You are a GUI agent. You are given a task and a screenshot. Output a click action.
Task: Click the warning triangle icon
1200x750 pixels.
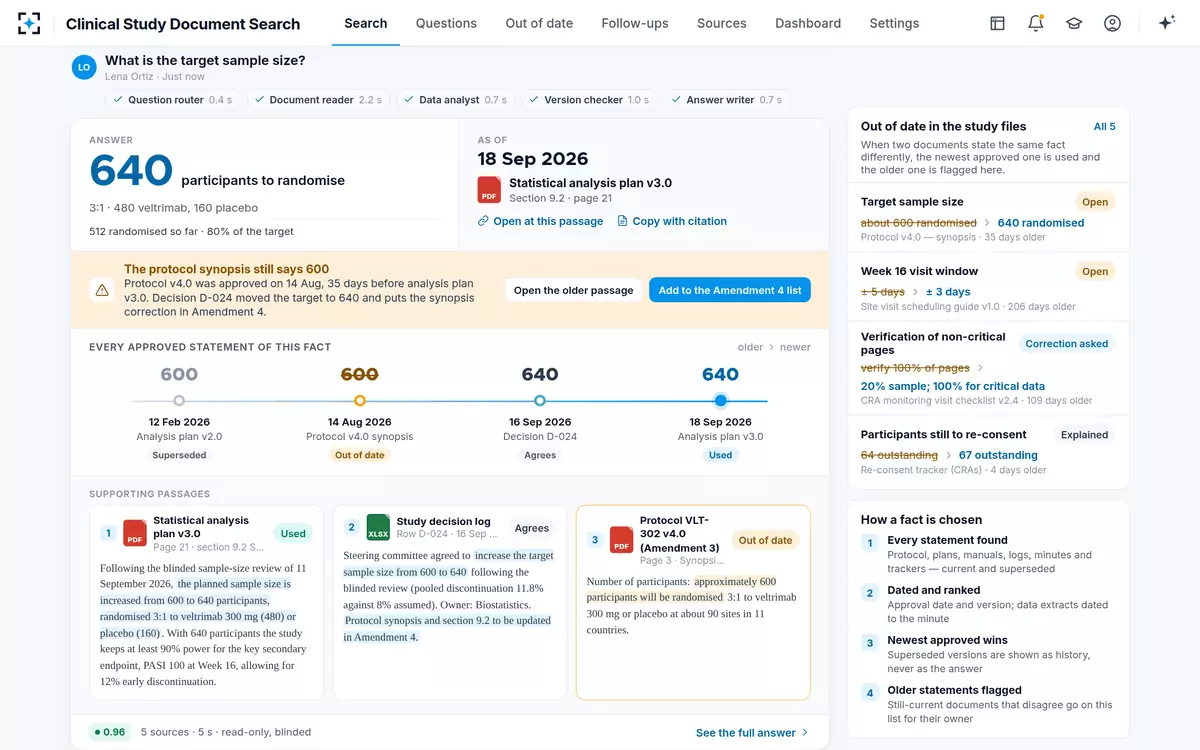[102, 290]
